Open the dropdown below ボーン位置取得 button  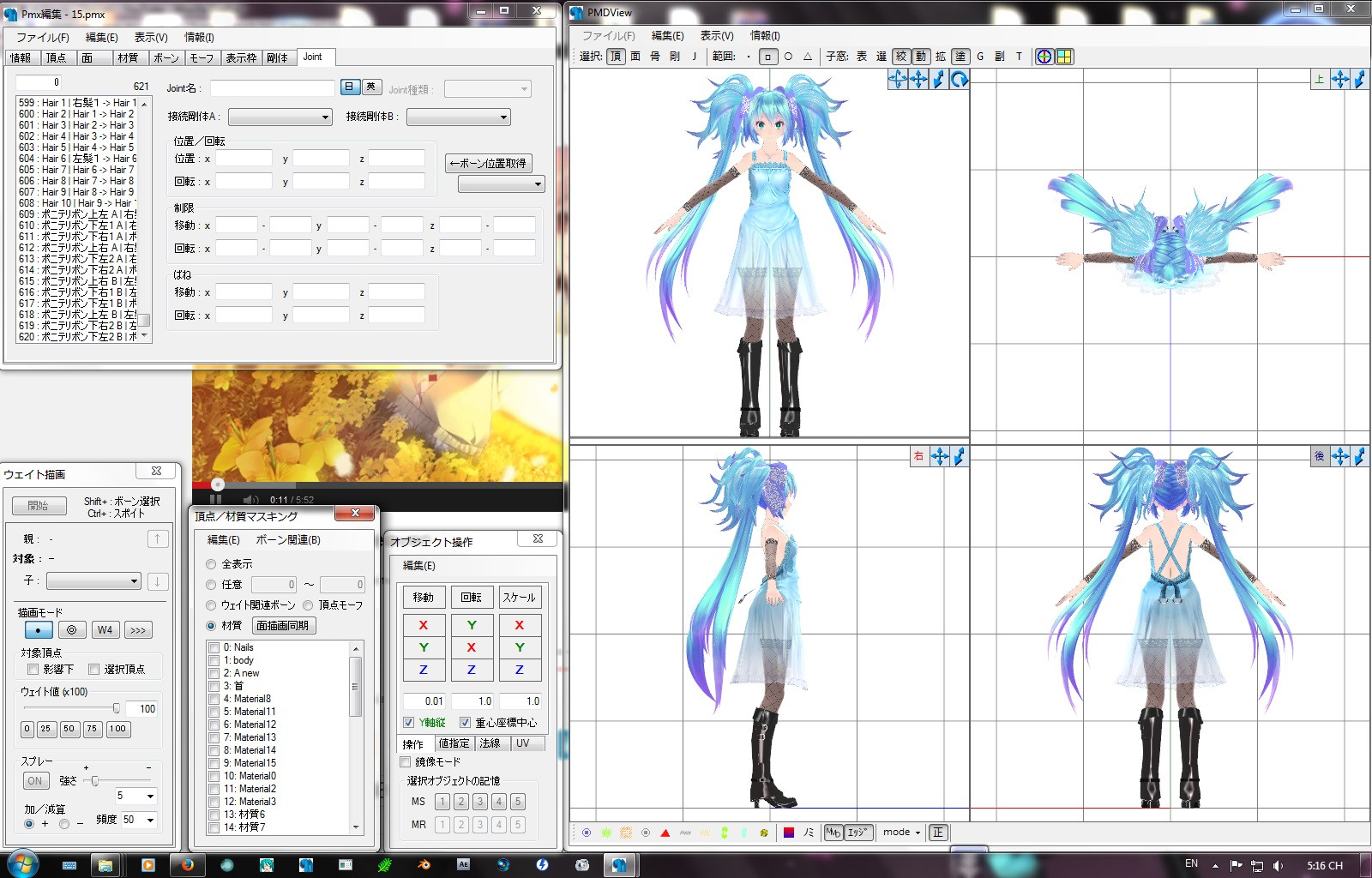click(502, 184)
